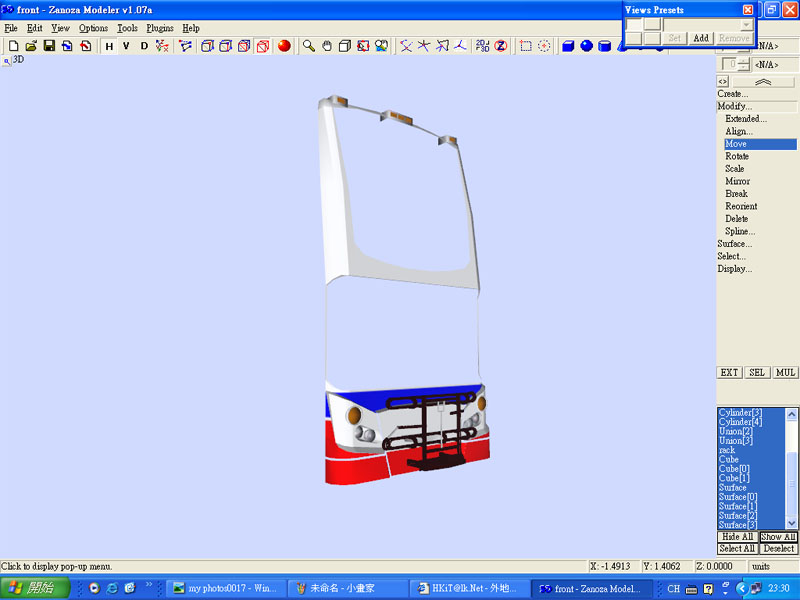Click the 2D/3D view switch icon

pyautogui.click(x=482, y=46)
